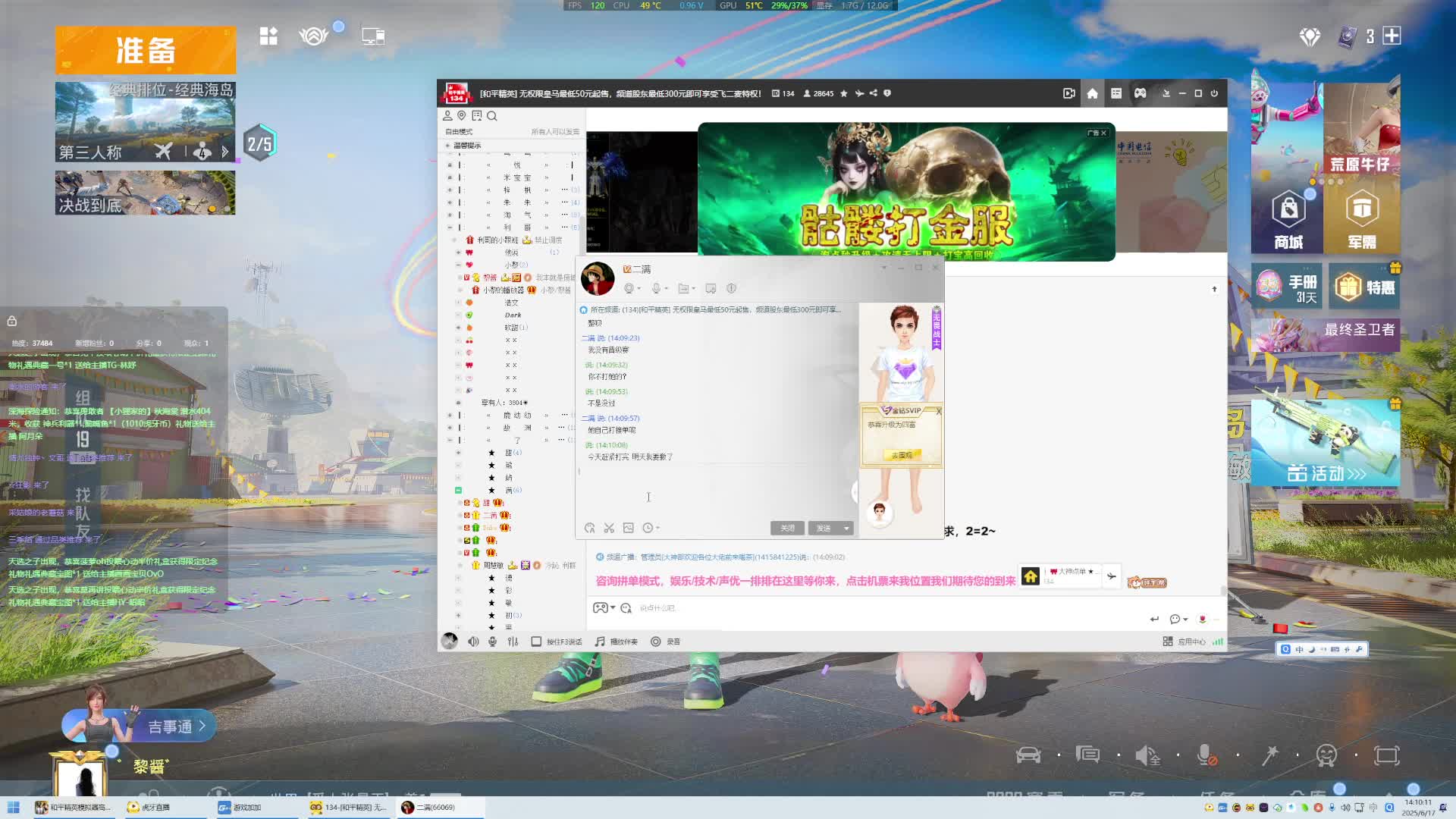Click the microphone icon in YY bottom bar

click(492, 642)
